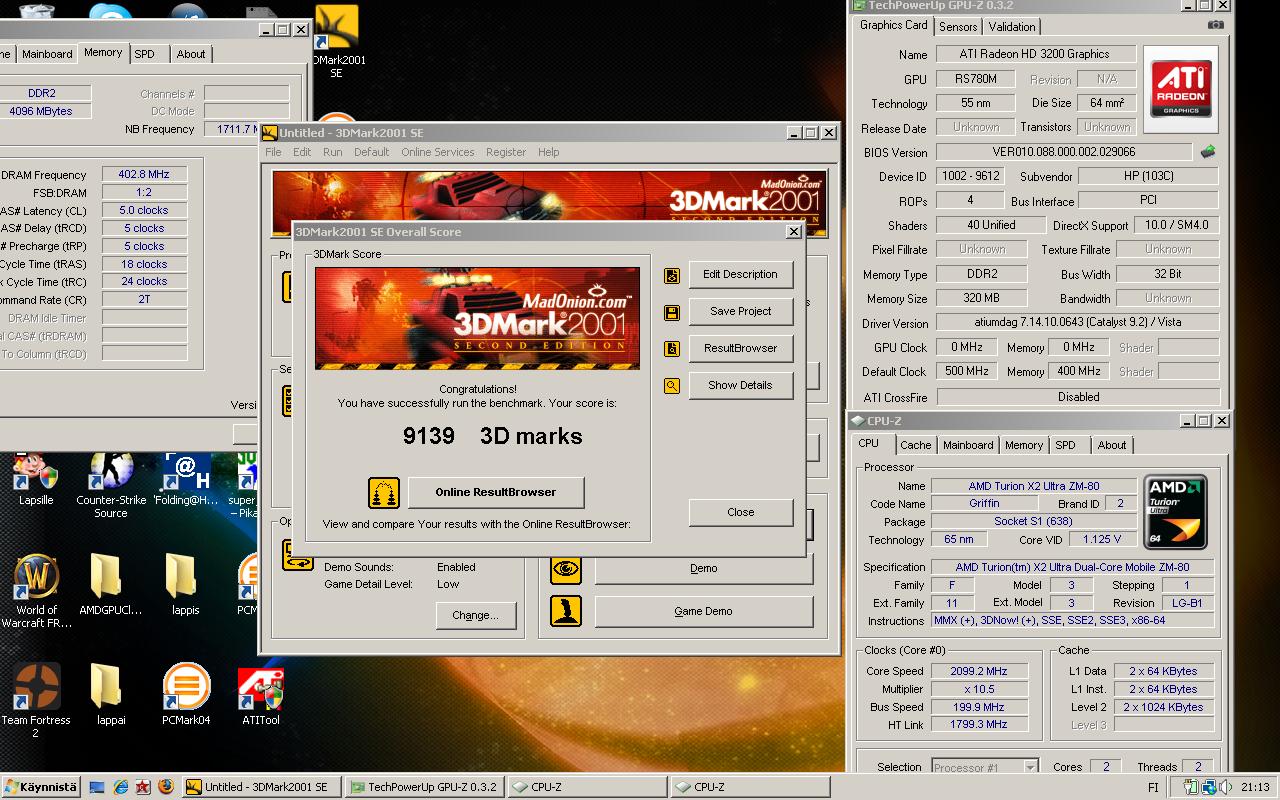Screen dimensions: 1280x800
Task: Click the Käynnistä start button
Action: tap(41, 787)
